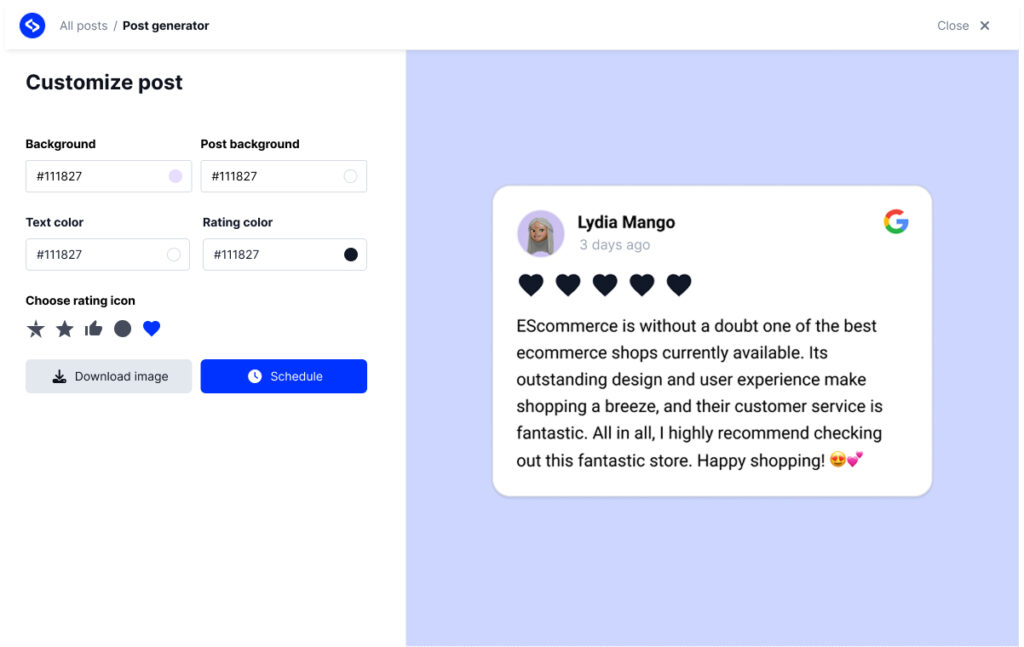The image size is (1024, 647).
Task: Click the Download image button
Action: 109,377
